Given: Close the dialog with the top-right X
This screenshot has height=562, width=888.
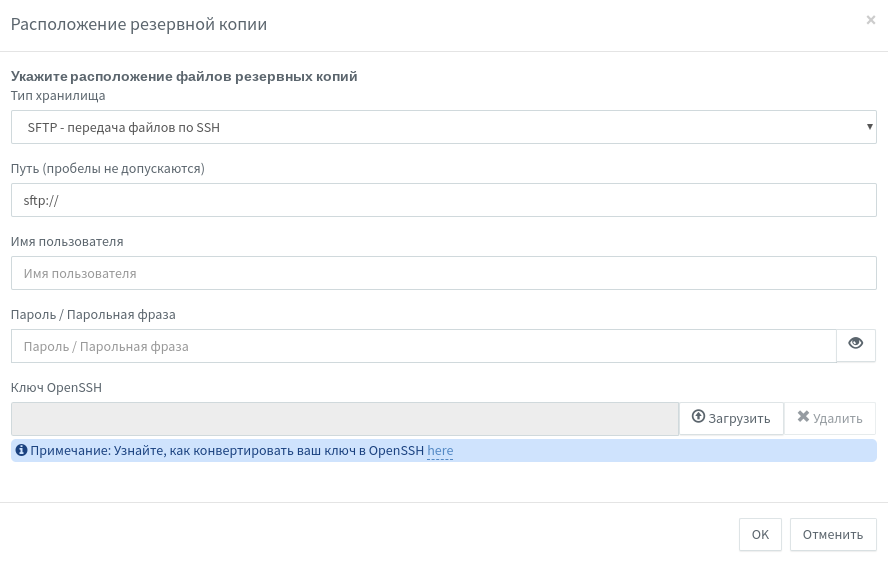Looking at the screenshot, I should click(870, 20).
